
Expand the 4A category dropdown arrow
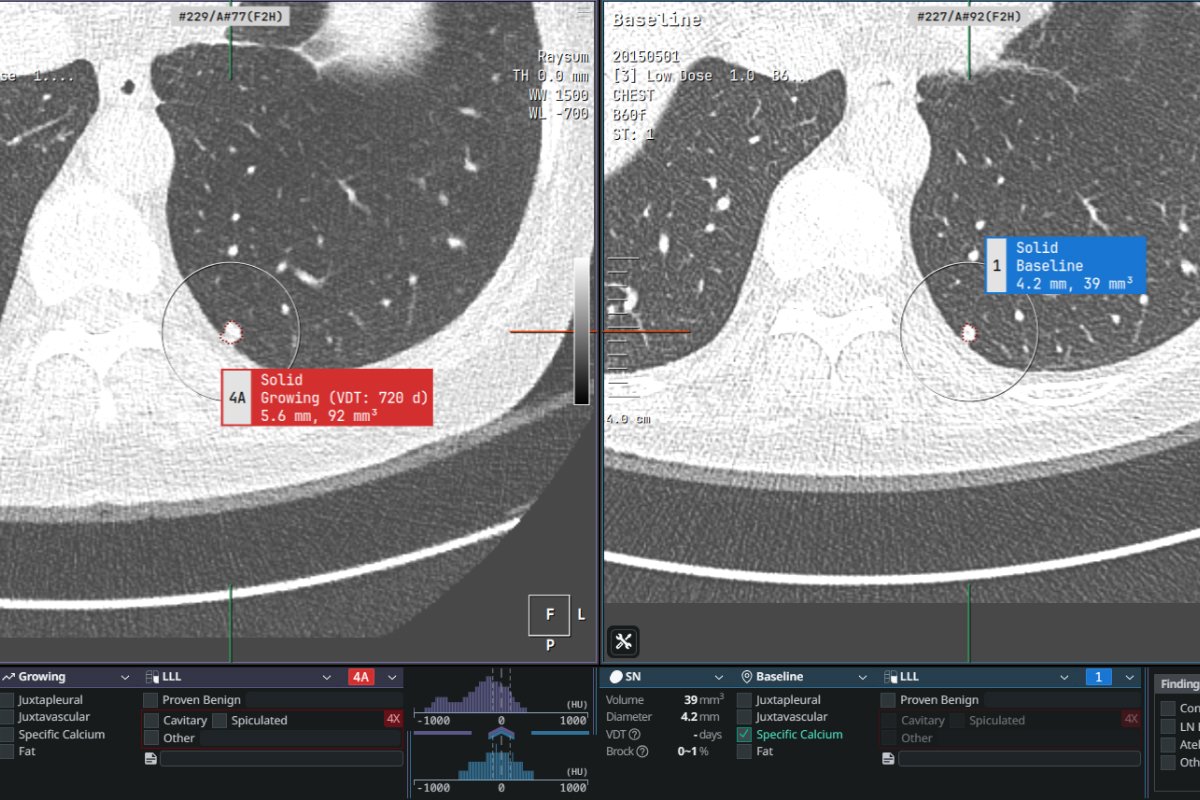point(393,677)
